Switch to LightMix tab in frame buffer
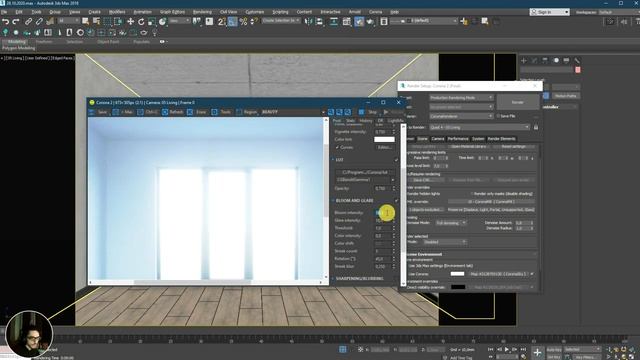 pos(395,120)
